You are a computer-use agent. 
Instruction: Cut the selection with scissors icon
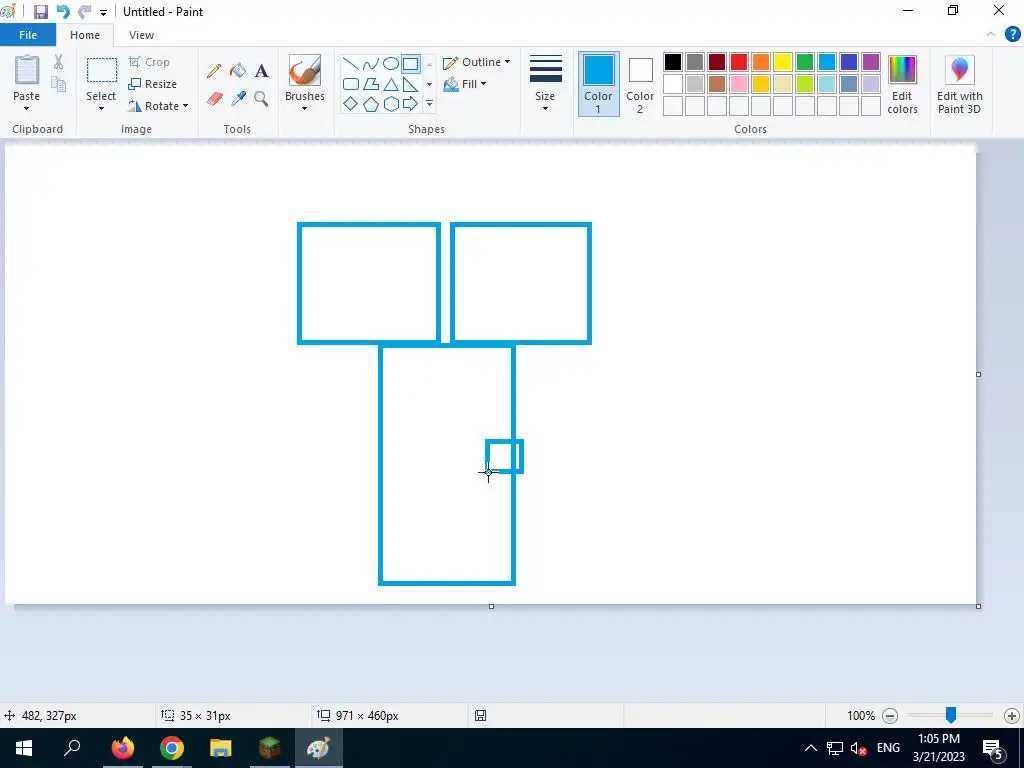tap(58, 62)
